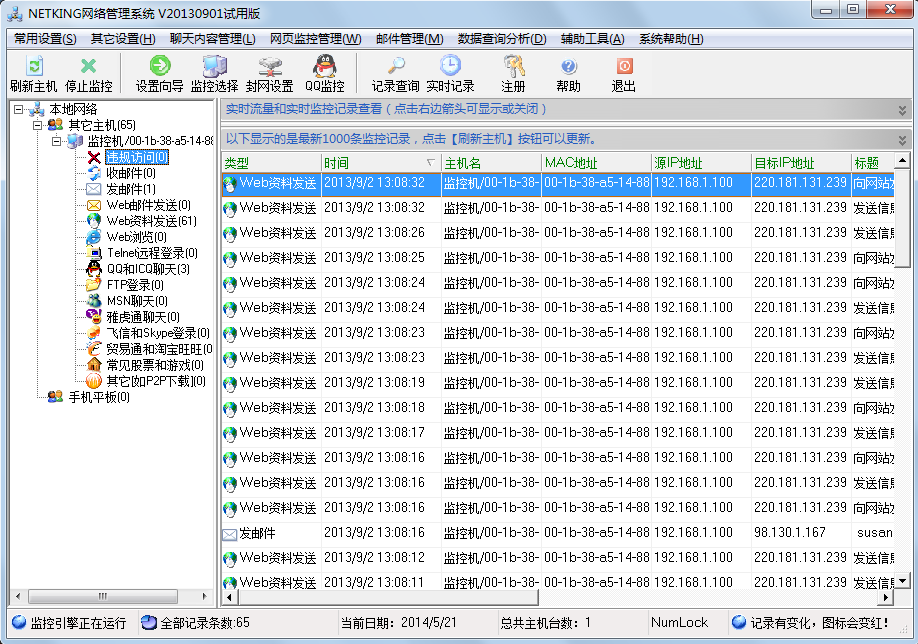Select 违规访问(0) tree node
Screen dimensions: 918x644
(x=137, y=157)
